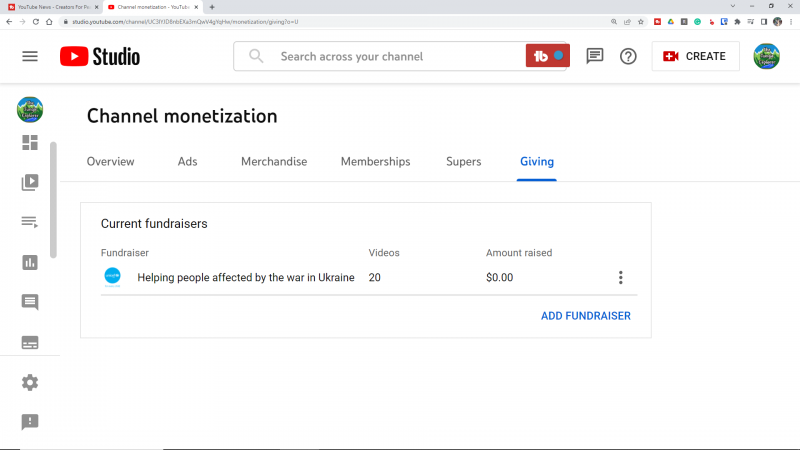The width and height of the screenshot is (800, 450).
Task: Open the Ukraine war fundraiser link
Action: click(245, 278)
